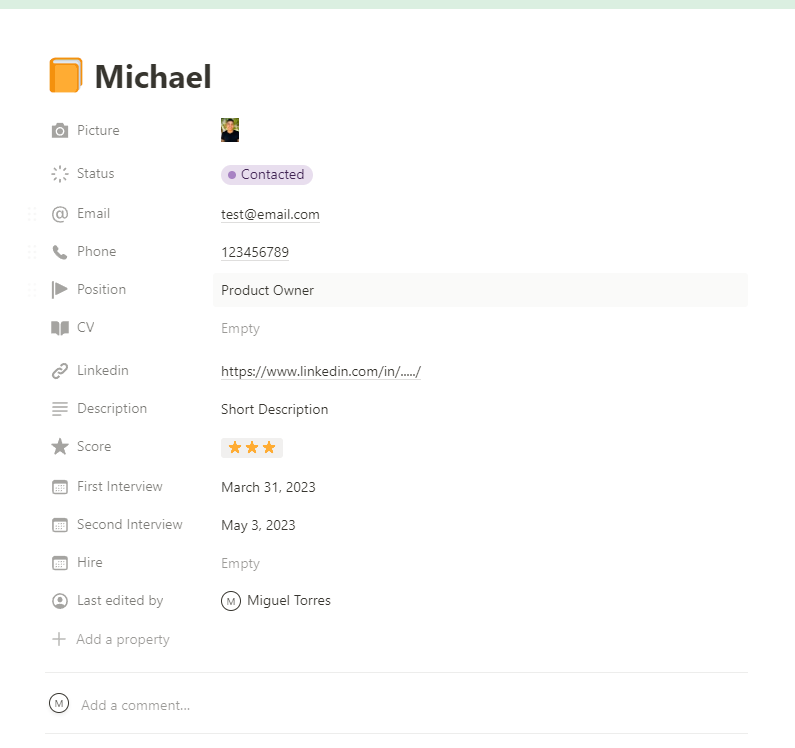Open the LinkedIn profile URL link

[320, 372]
